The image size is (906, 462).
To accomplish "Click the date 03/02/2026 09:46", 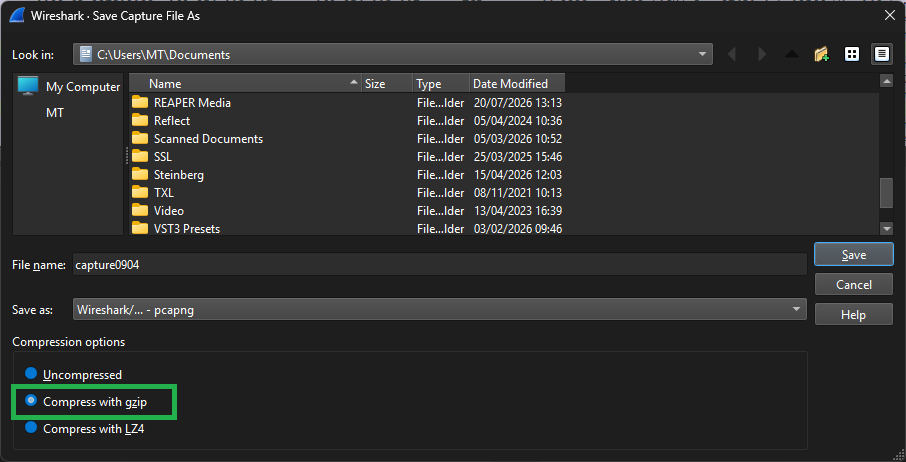I will (518, 229).
